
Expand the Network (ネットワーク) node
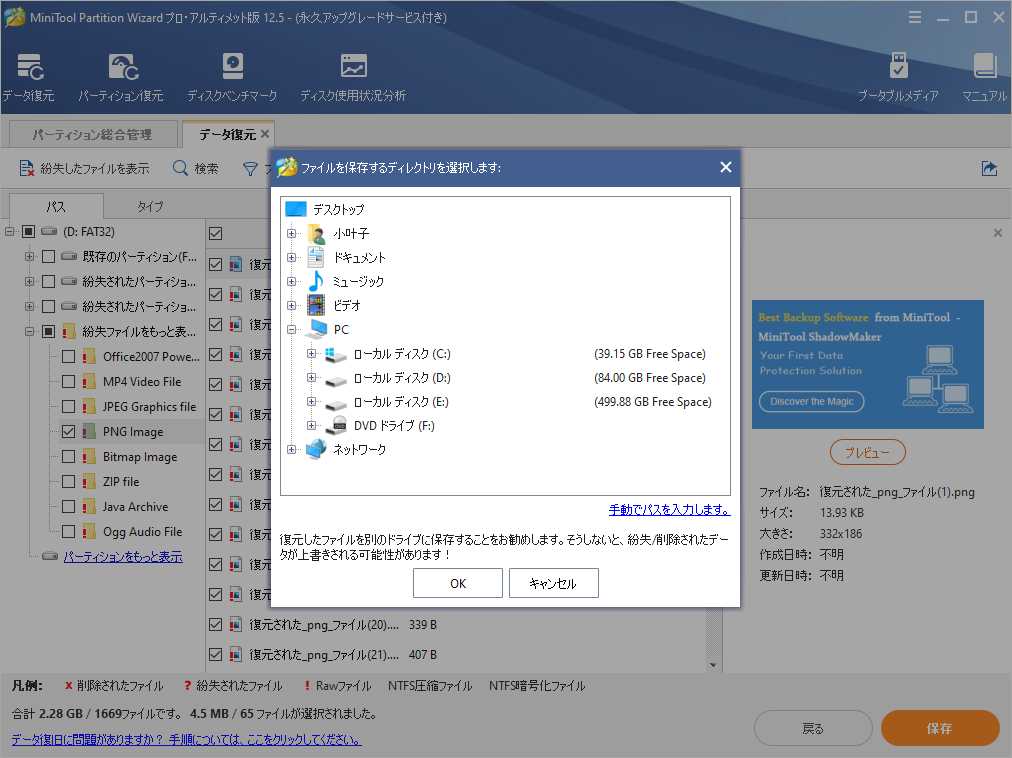(292, 449)
